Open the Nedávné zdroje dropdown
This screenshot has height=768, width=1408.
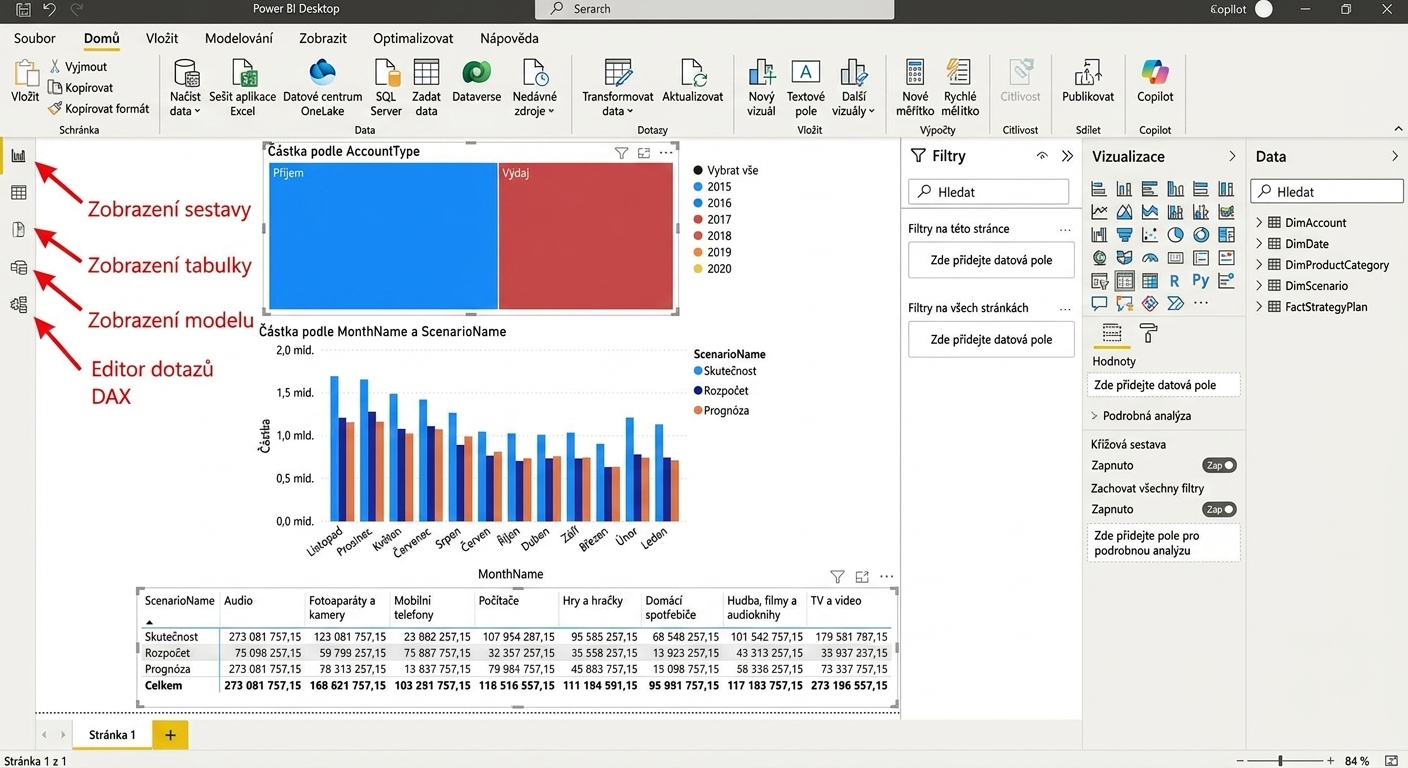pos(535,88)
